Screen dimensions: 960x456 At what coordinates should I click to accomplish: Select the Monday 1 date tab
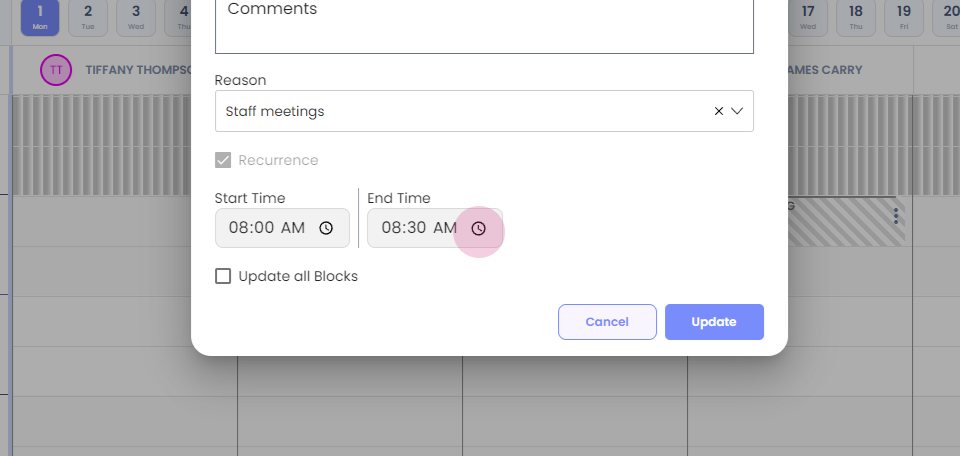pos(40,17)
